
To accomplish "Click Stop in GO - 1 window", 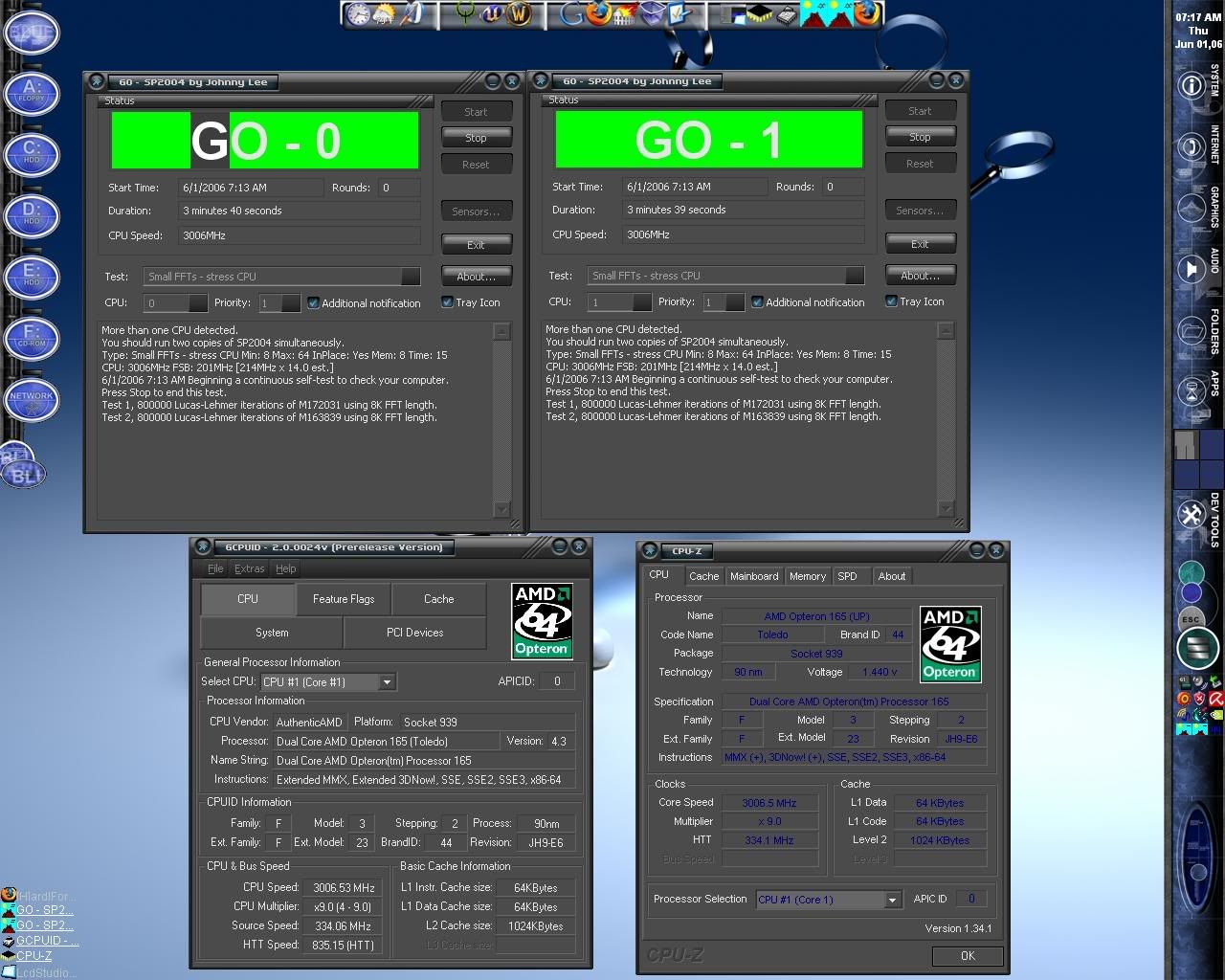I will (x=920, y=137).
